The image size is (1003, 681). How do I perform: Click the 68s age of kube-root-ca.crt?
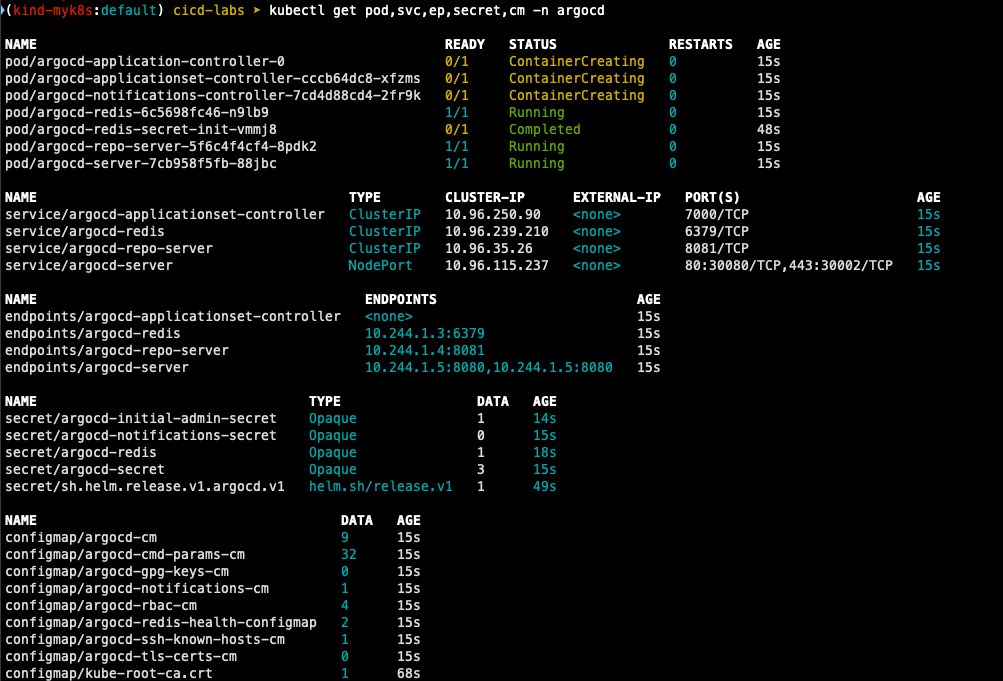409,673
